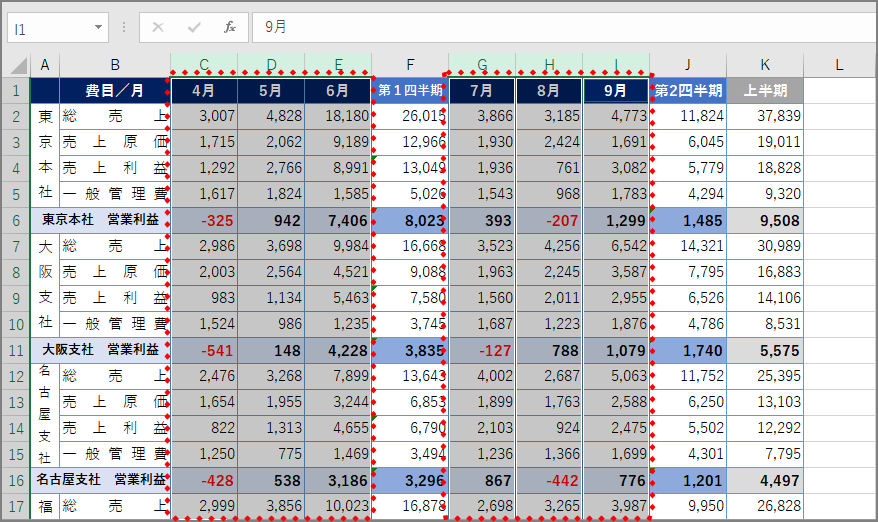Click the cell with value 18,180
The height and width of the screenshot is (522, 878).
point(338,116)
